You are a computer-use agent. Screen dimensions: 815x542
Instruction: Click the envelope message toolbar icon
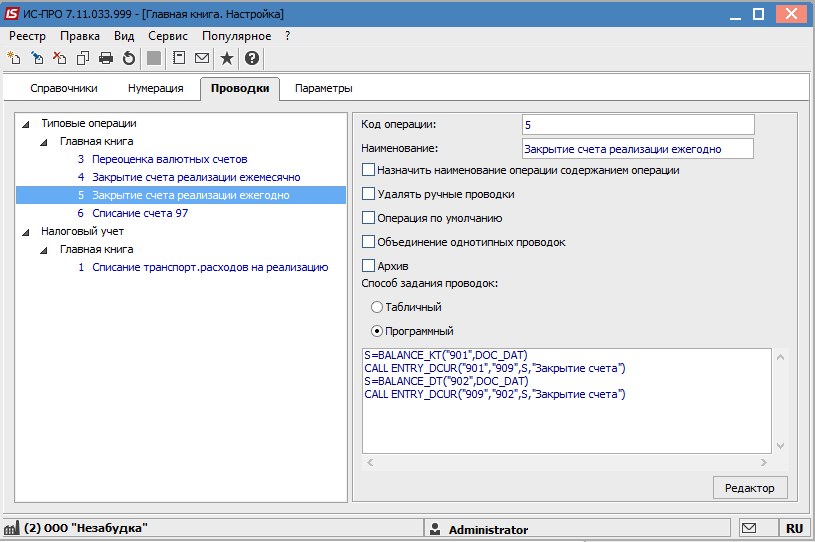pyautogui.click(x=202, y=58)
